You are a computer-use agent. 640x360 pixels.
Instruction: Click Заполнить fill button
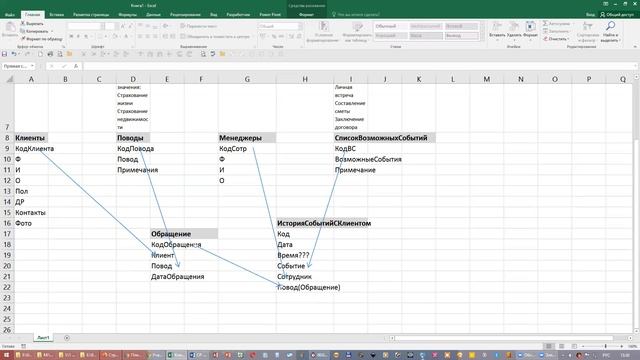pyautogui.click(x=556, y=31)
